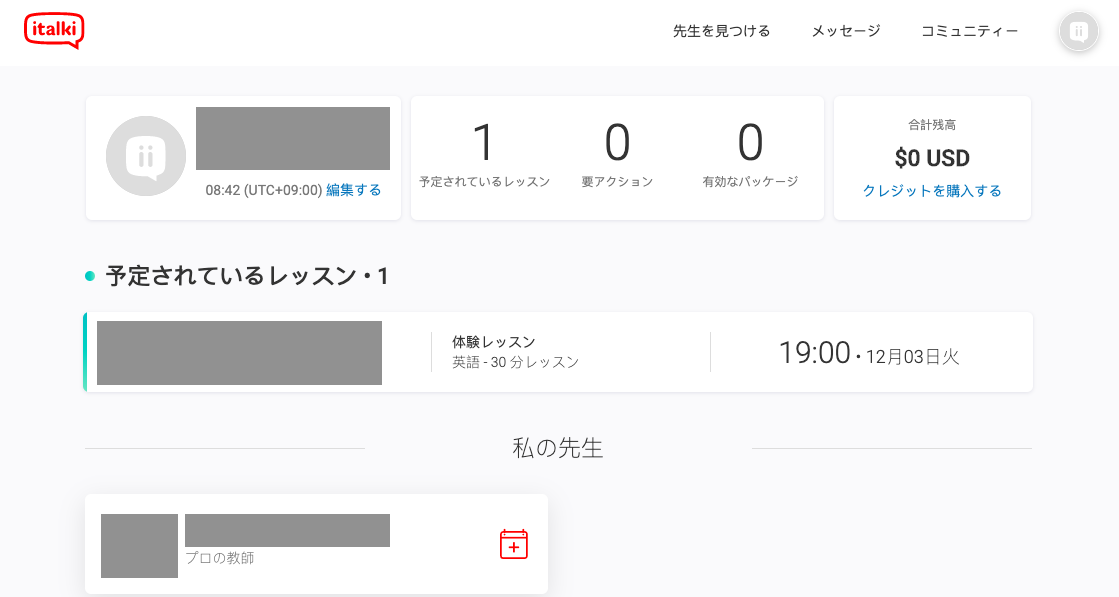Viewport: 1119px width, 597px height.
Task: Click the $0 USD balance amount
Action: coord(931,158)
